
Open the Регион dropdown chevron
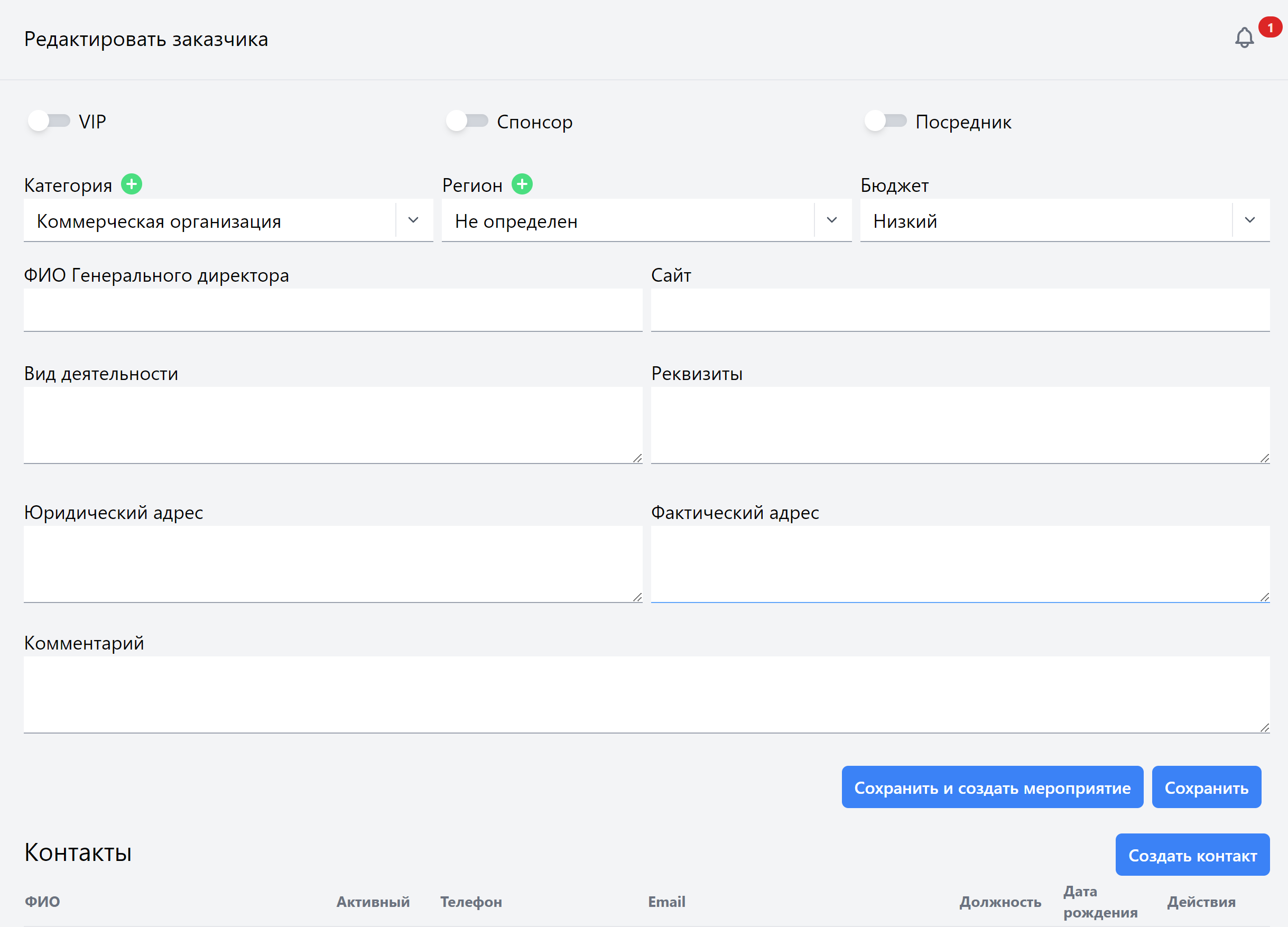pos(832,220)
